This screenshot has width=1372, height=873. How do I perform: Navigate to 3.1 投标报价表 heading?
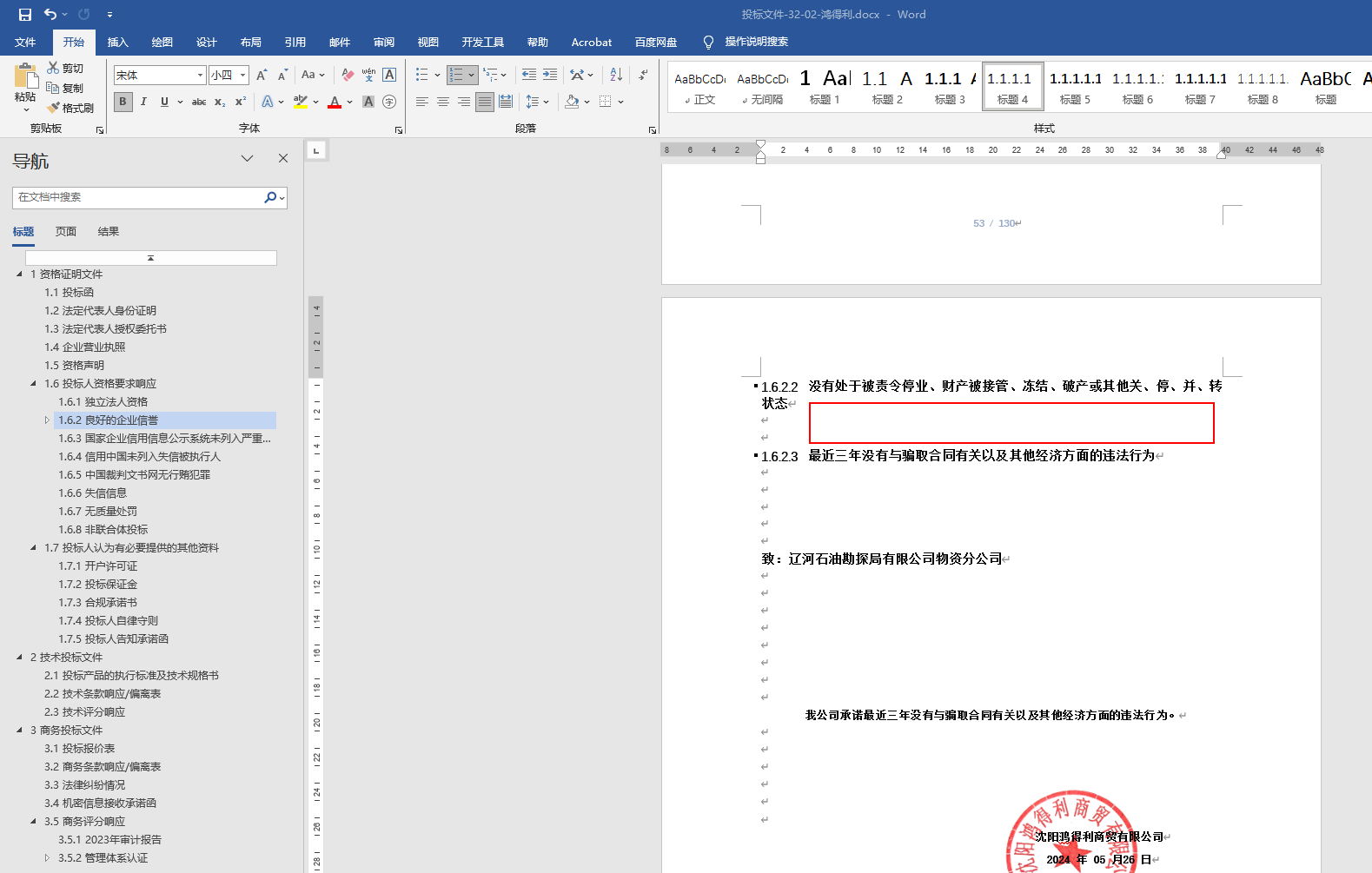tap(80, 749)
